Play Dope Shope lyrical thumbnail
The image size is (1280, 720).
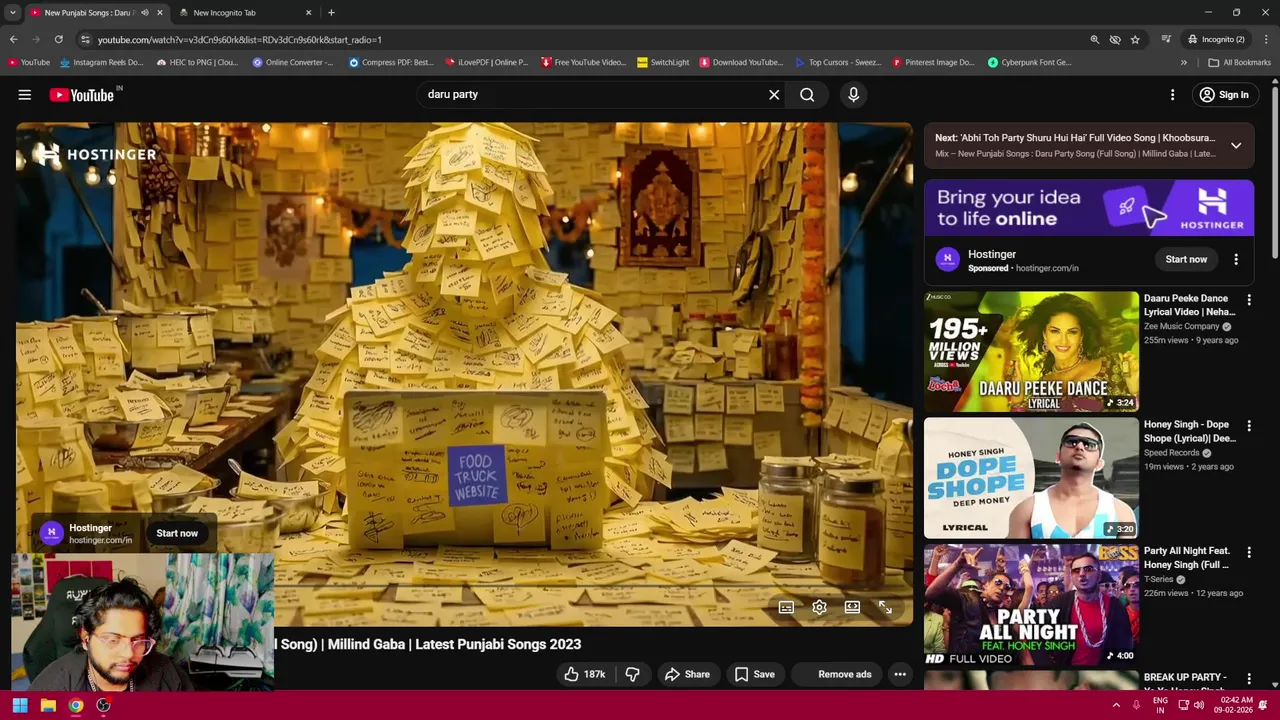pos(1031,478)
